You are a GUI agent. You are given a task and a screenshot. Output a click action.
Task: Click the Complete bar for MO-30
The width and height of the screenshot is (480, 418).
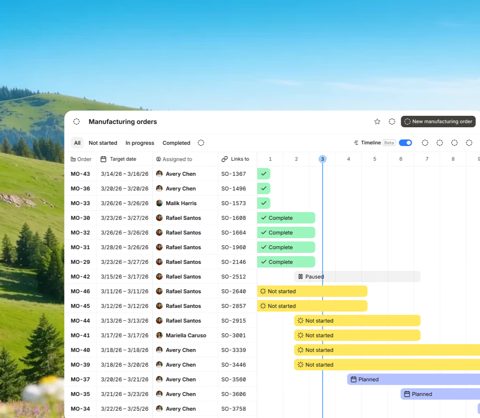click(x=286, y=218)
